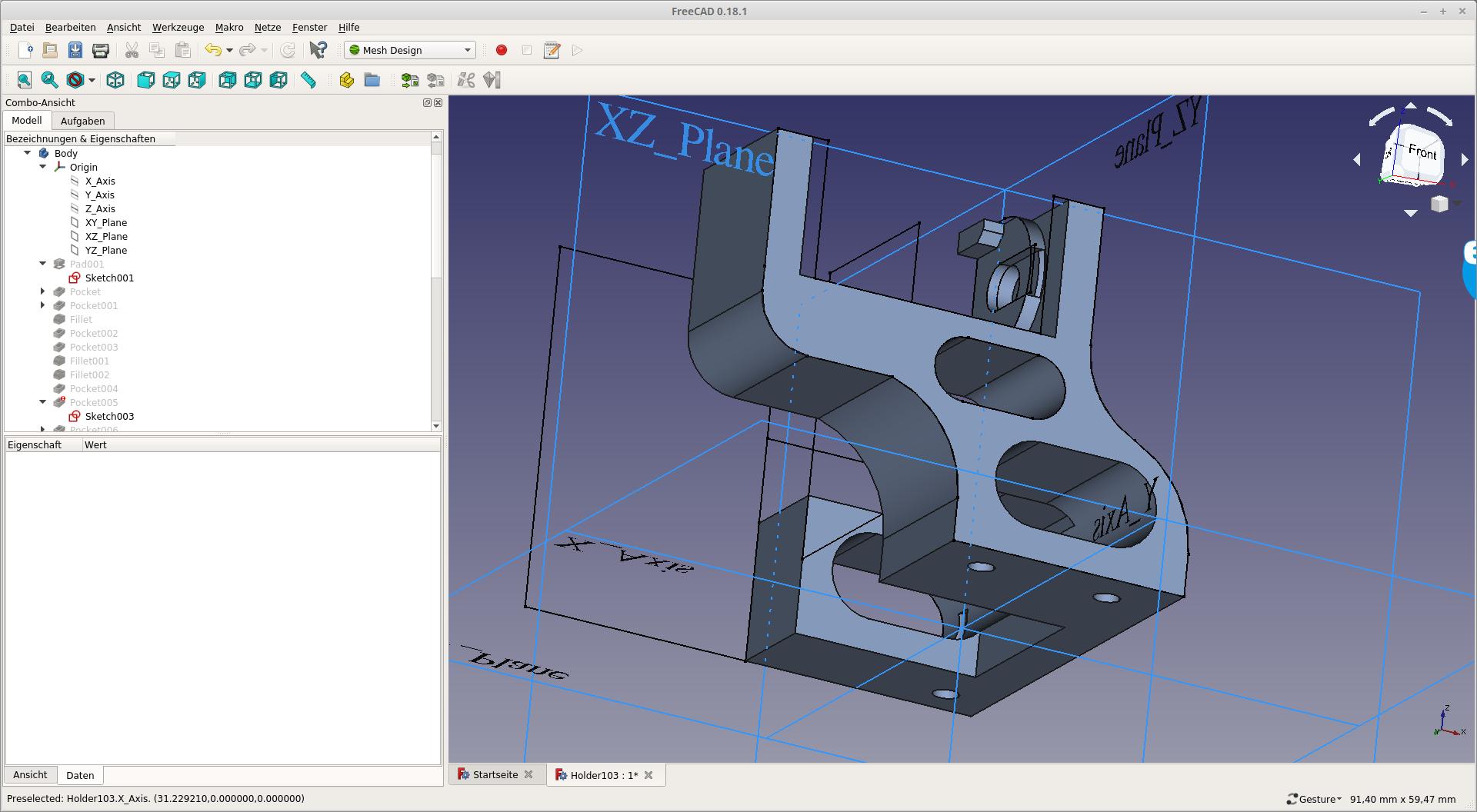Screen dimensions: 1477x812
Task: Click the yellow Create part icon
Action: 347,80
